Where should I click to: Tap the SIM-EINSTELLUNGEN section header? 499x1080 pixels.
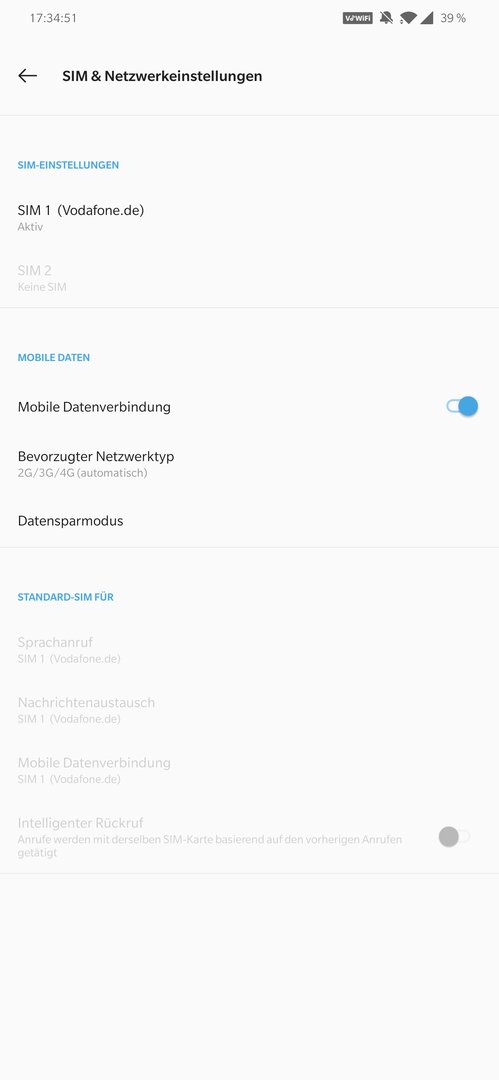68,165
